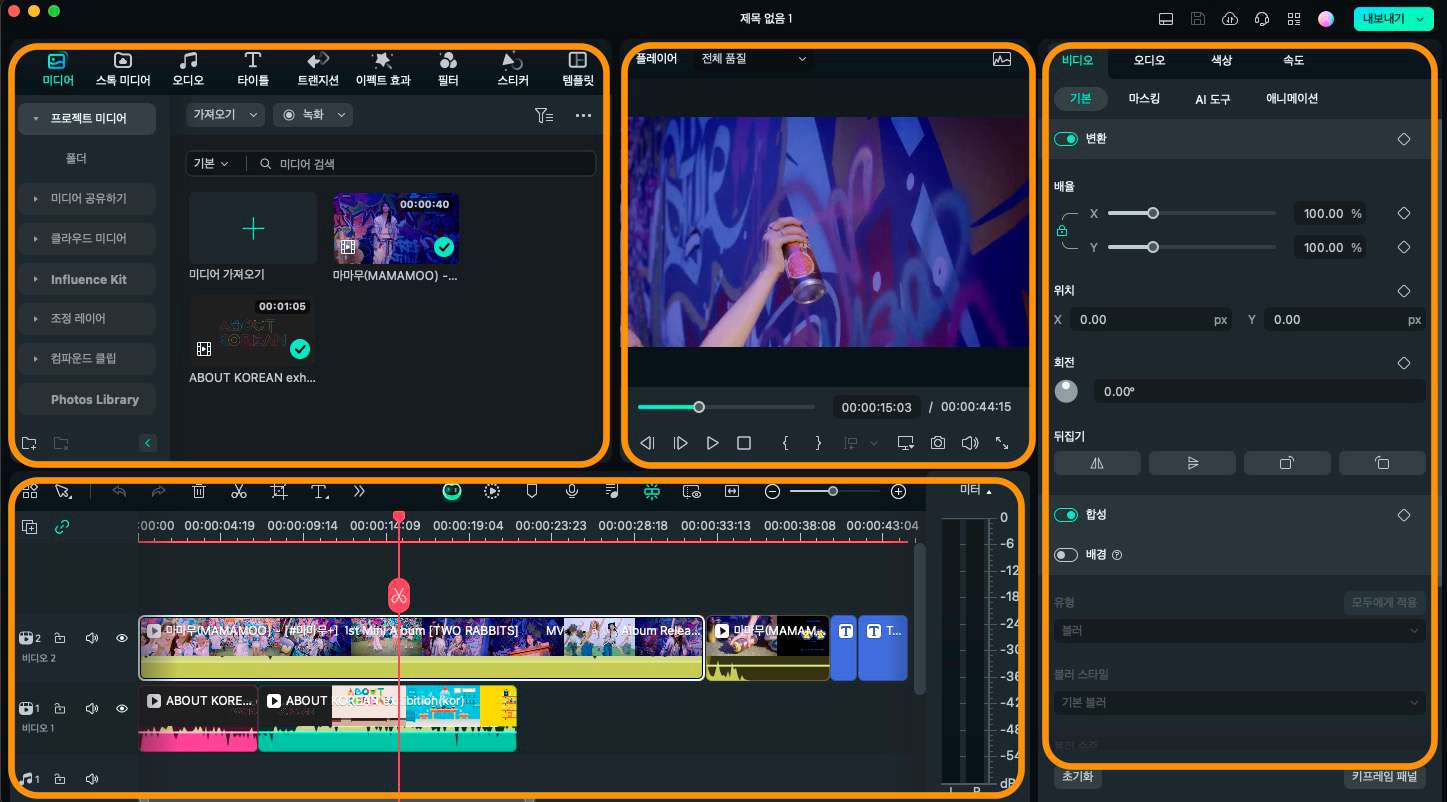Open the 트랜지션 (Transitions) tab

coord(318,69)
